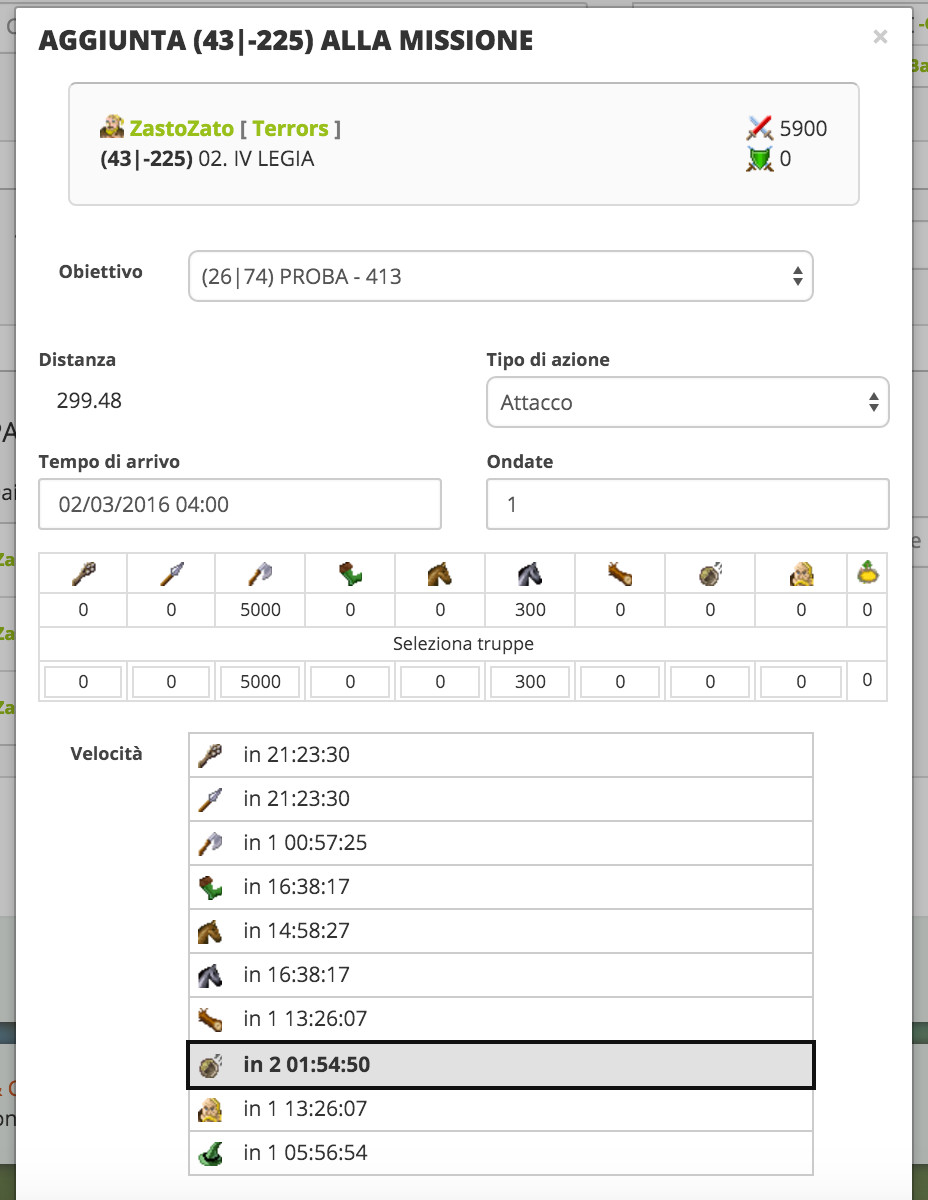Select brown horse speed in 14:58:27

[500, 931]
